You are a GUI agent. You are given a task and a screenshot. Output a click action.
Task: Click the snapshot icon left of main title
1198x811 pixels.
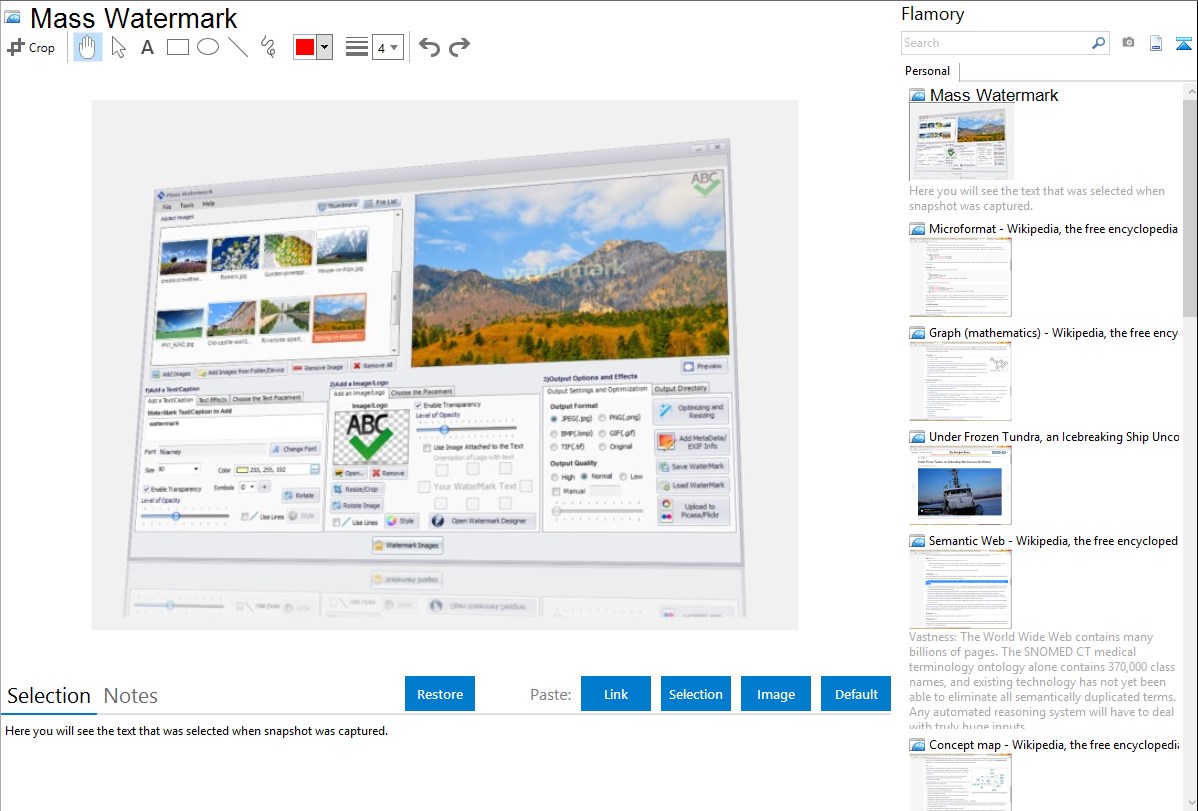[12, 17]
